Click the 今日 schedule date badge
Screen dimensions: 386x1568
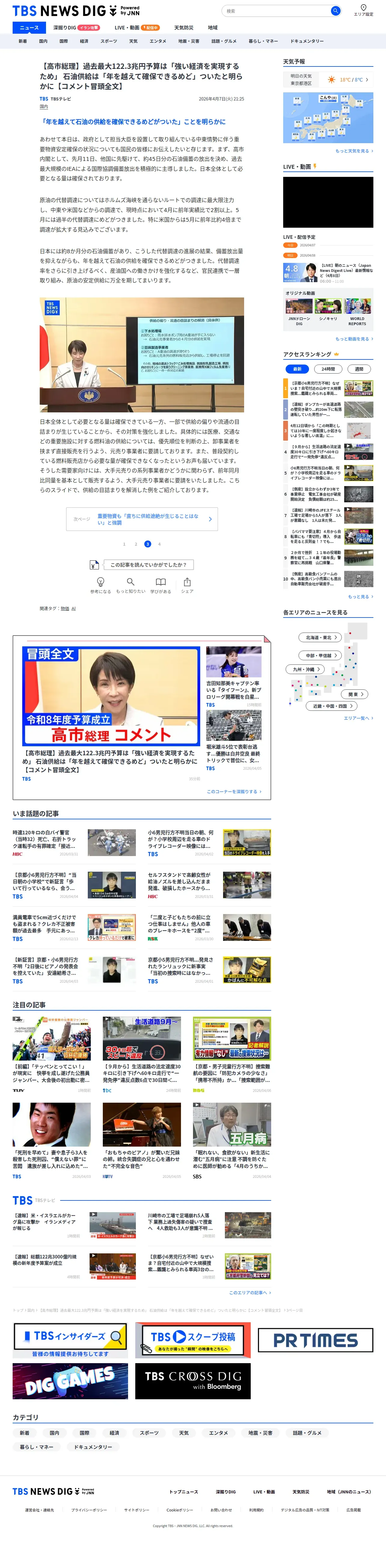click(x=290, y=245)
